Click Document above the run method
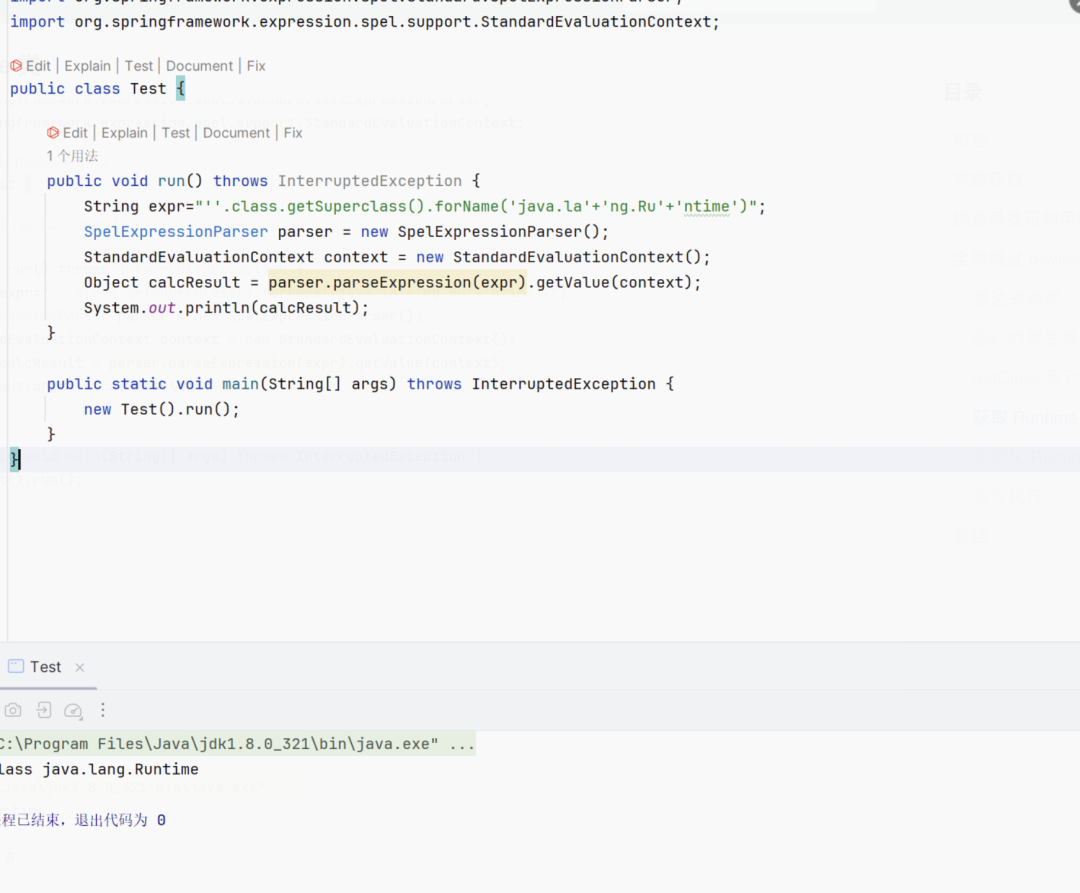 (x=236, y=133)
